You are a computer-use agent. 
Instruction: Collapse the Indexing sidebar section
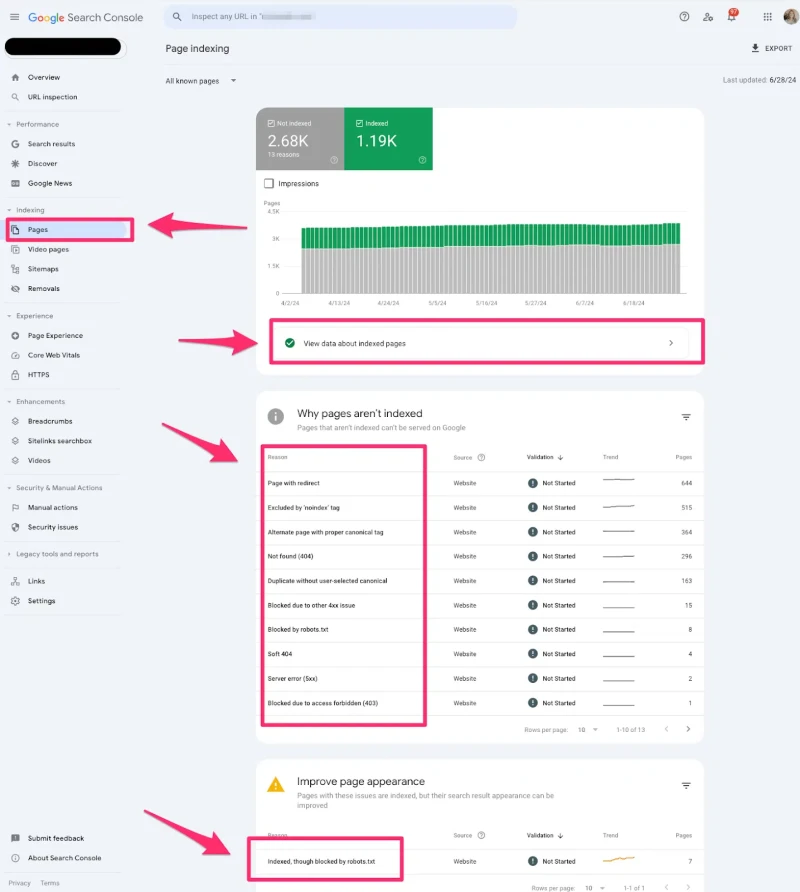[x=9, y=210]
